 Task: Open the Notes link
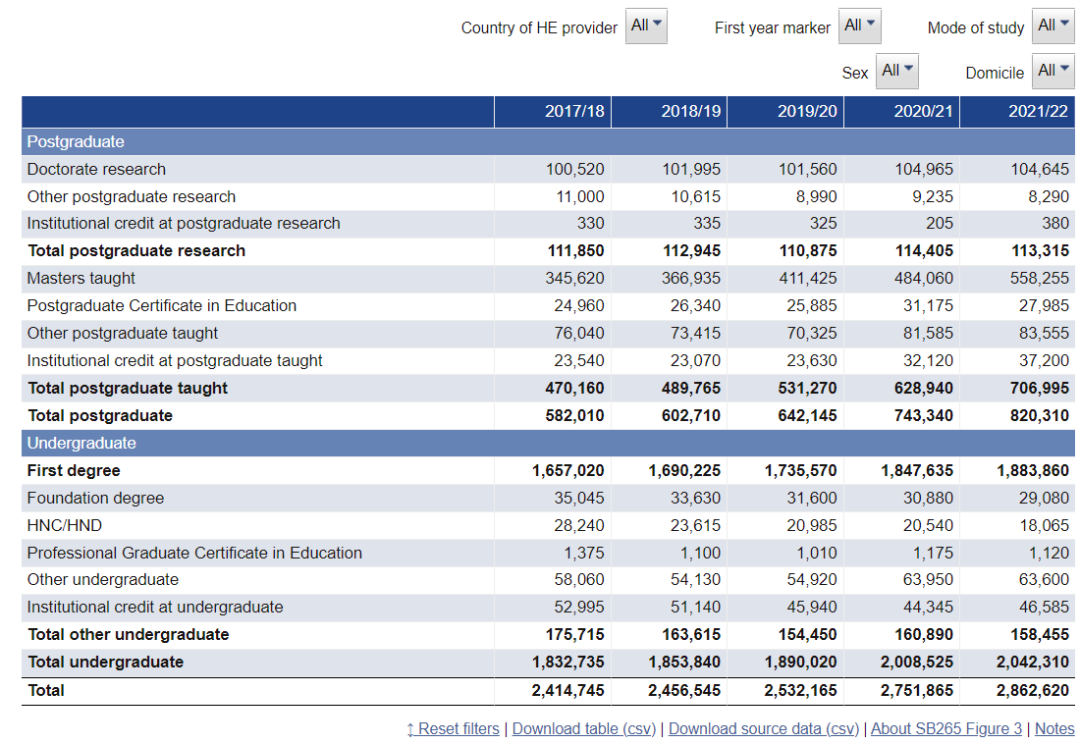point(1055,729)
